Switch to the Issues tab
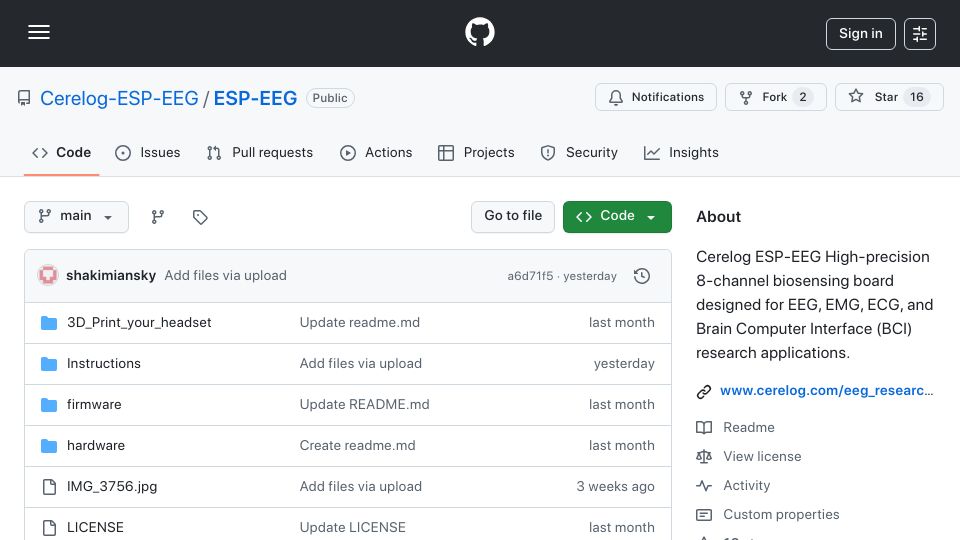 [148, 152]
